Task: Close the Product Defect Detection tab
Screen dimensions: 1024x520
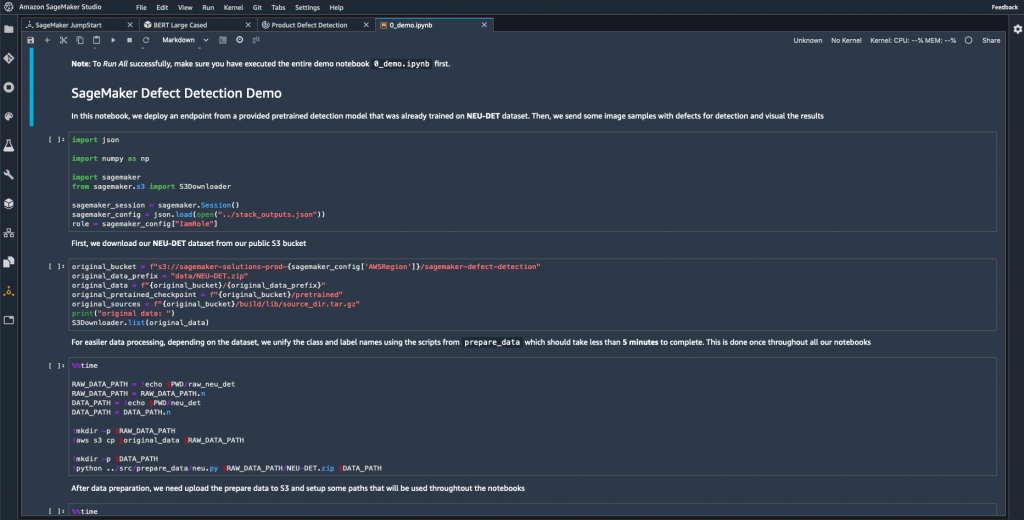Action: (x=366, y=25)
